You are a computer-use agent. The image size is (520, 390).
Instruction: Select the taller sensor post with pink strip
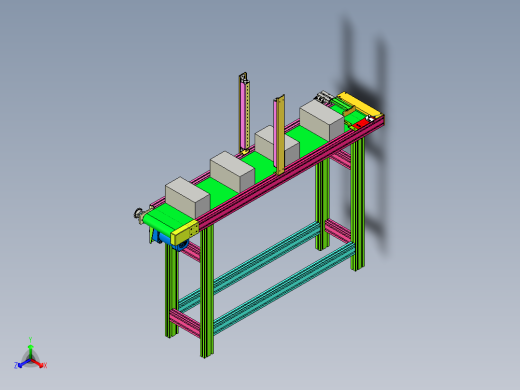[244, 113]
